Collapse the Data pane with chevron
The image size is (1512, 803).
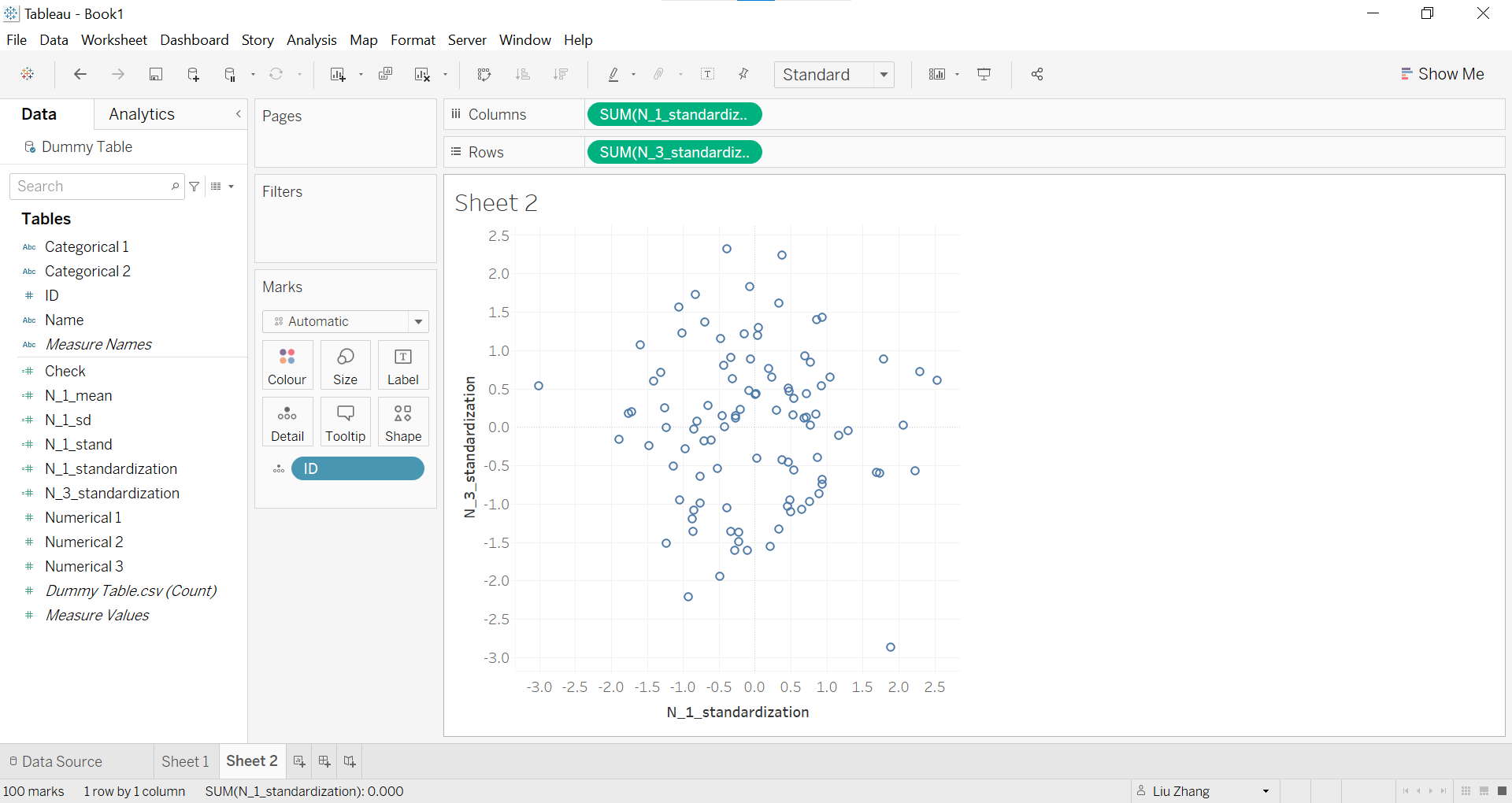pyautogui.click(x=239, y=114)
